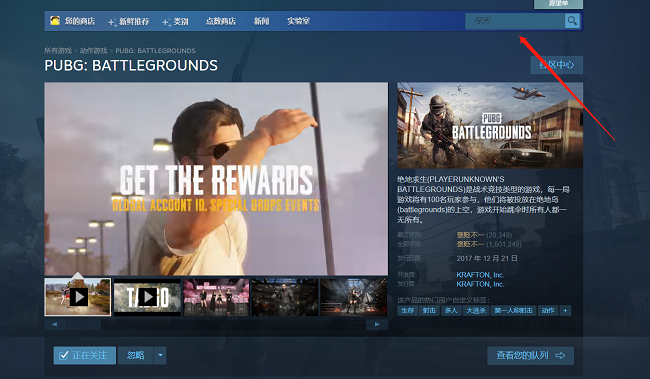Image resolution: width=650 pixels, height=379 pixels.
Task: Click left arrow of thumbnail scrollbar
Action: click(55, 324)
